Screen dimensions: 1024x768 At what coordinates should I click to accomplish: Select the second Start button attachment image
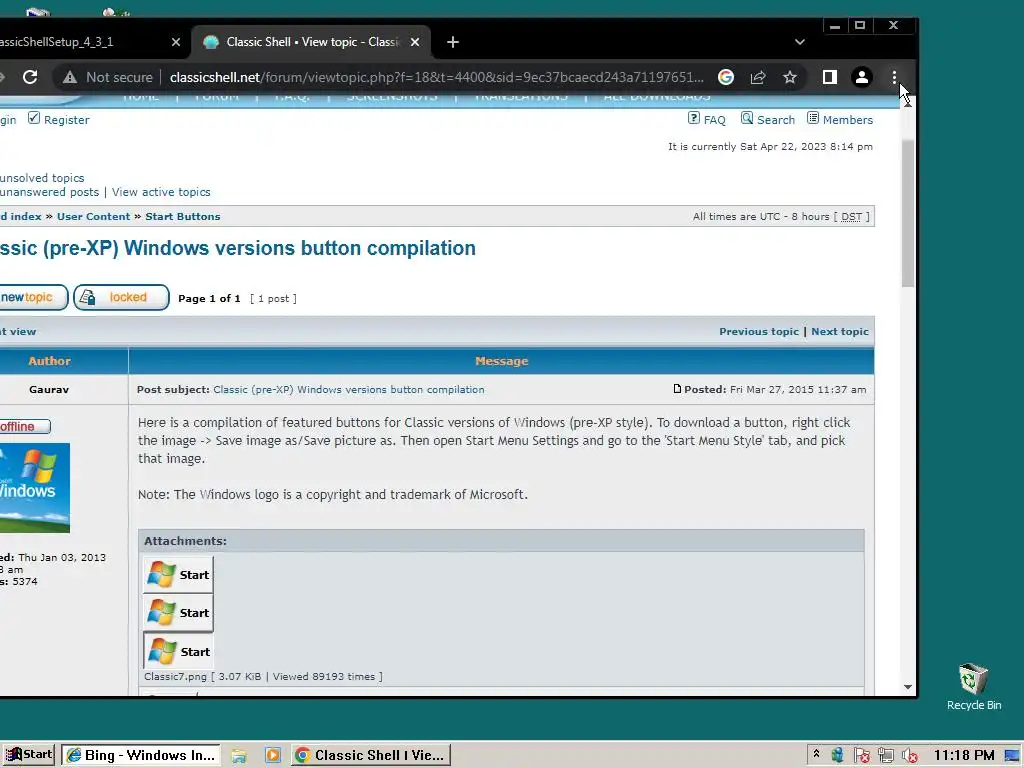[178, 613]
